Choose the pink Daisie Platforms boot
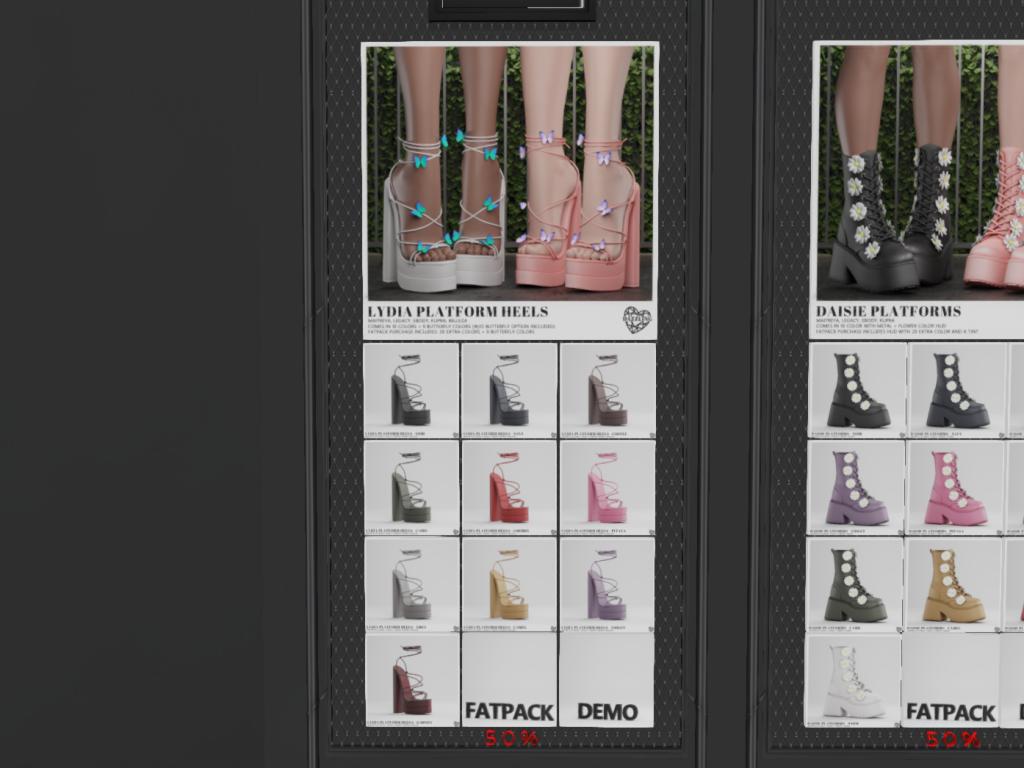Image resolution: width=1024 pixels, height=768 pixels. point(953,487)
